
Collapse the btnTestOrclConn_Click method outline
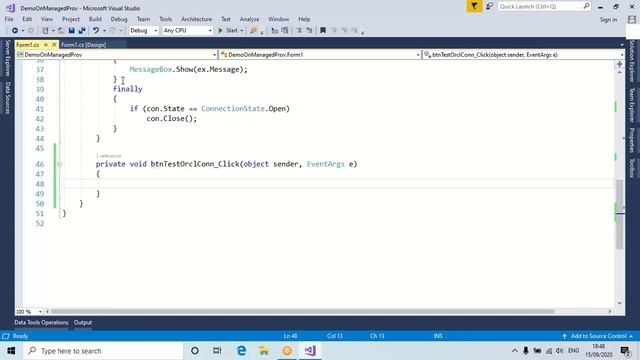point(59,164)
